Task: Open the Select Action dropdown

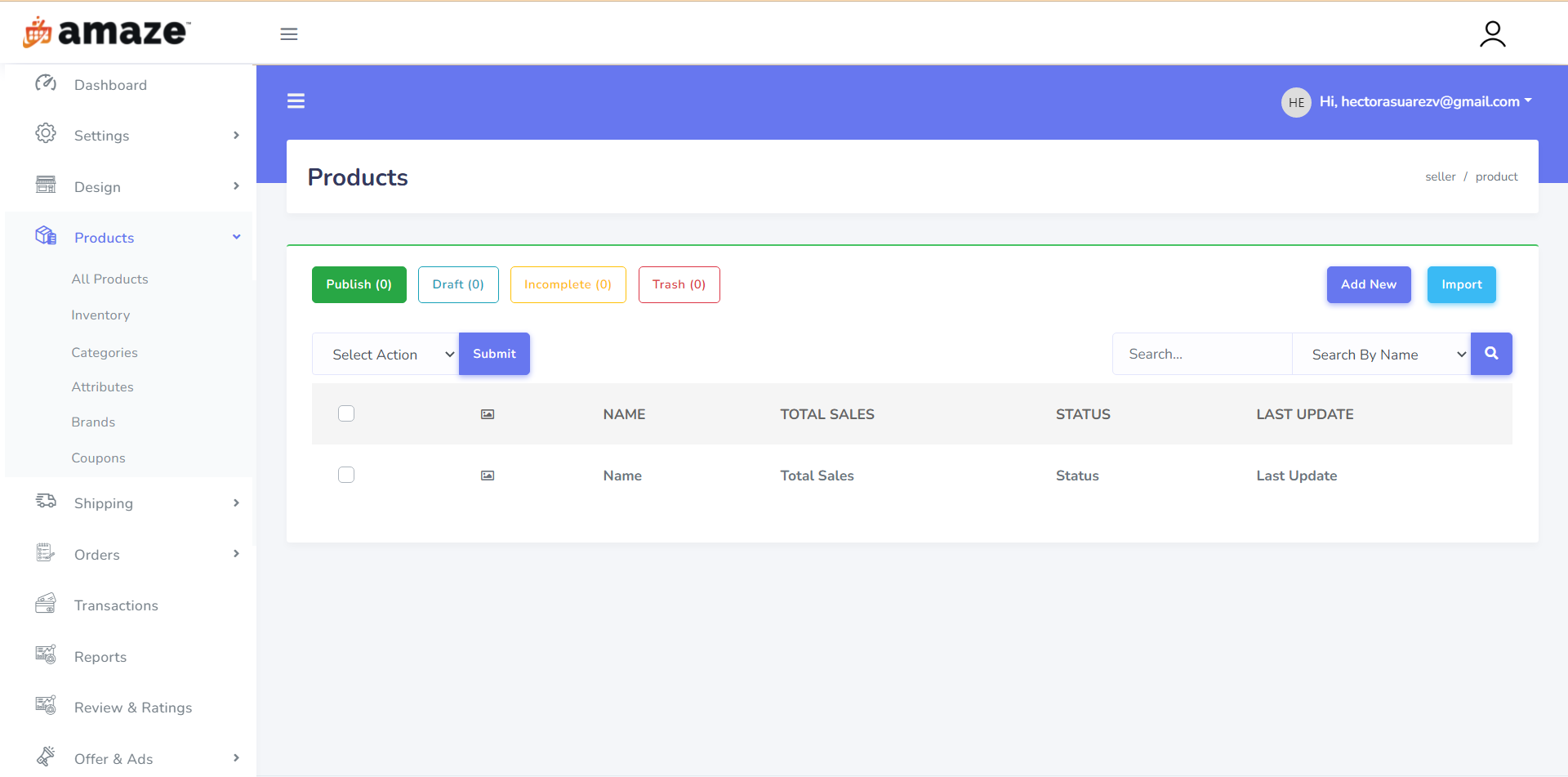Action: pyautogui.click(x=385, y=354)
